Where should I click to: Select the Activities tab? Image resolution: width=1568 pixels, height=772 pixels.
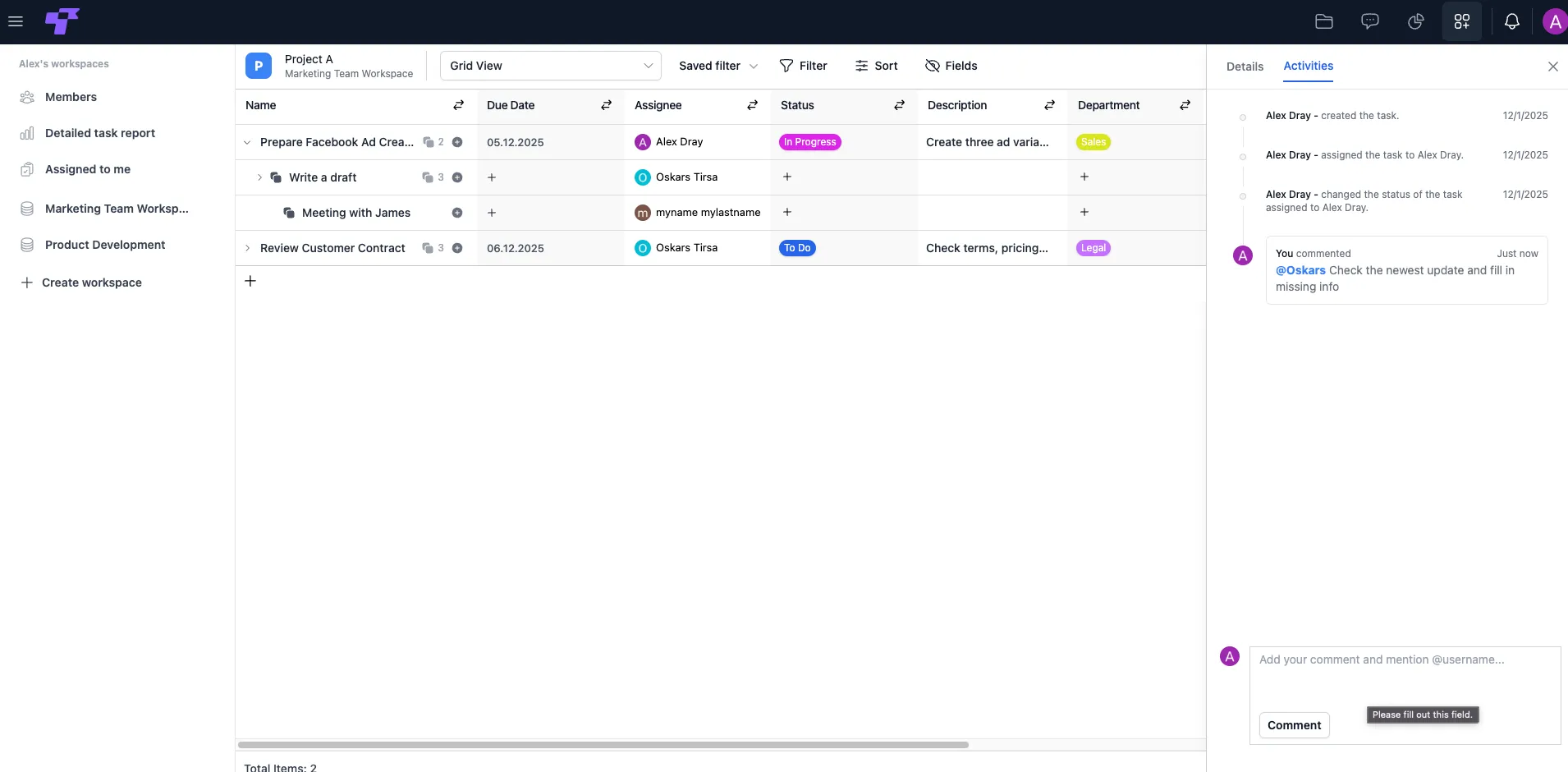coord(1309,67)
